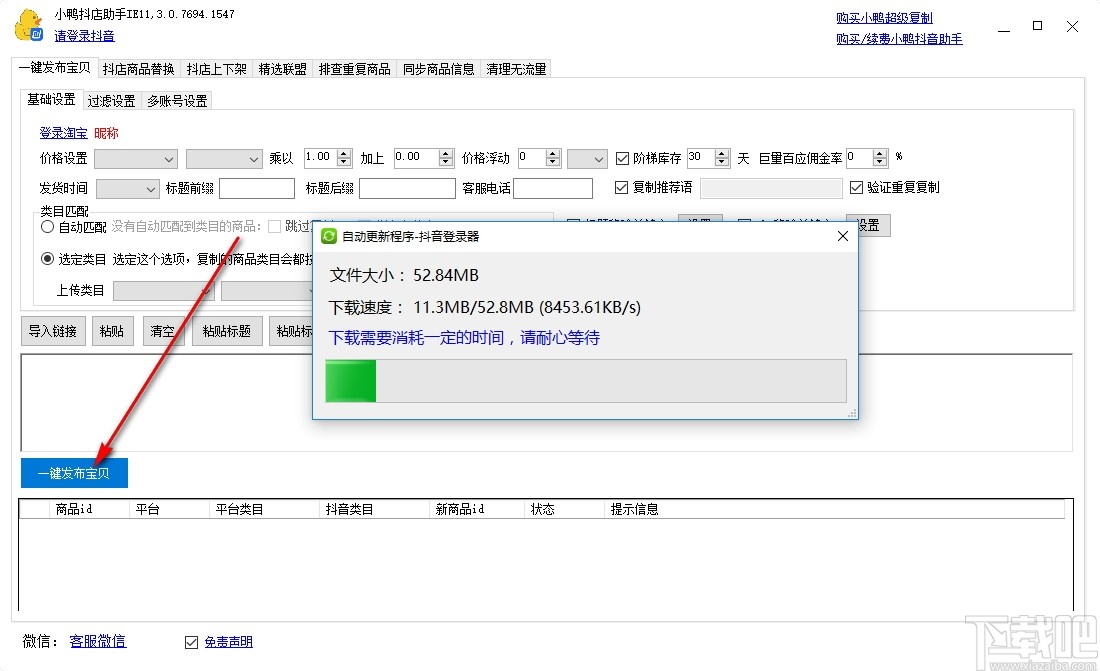Increase the 乘以 multiplier value
Image resolution: width=1100 pixels, height=671 pixels.
point(344,154)
